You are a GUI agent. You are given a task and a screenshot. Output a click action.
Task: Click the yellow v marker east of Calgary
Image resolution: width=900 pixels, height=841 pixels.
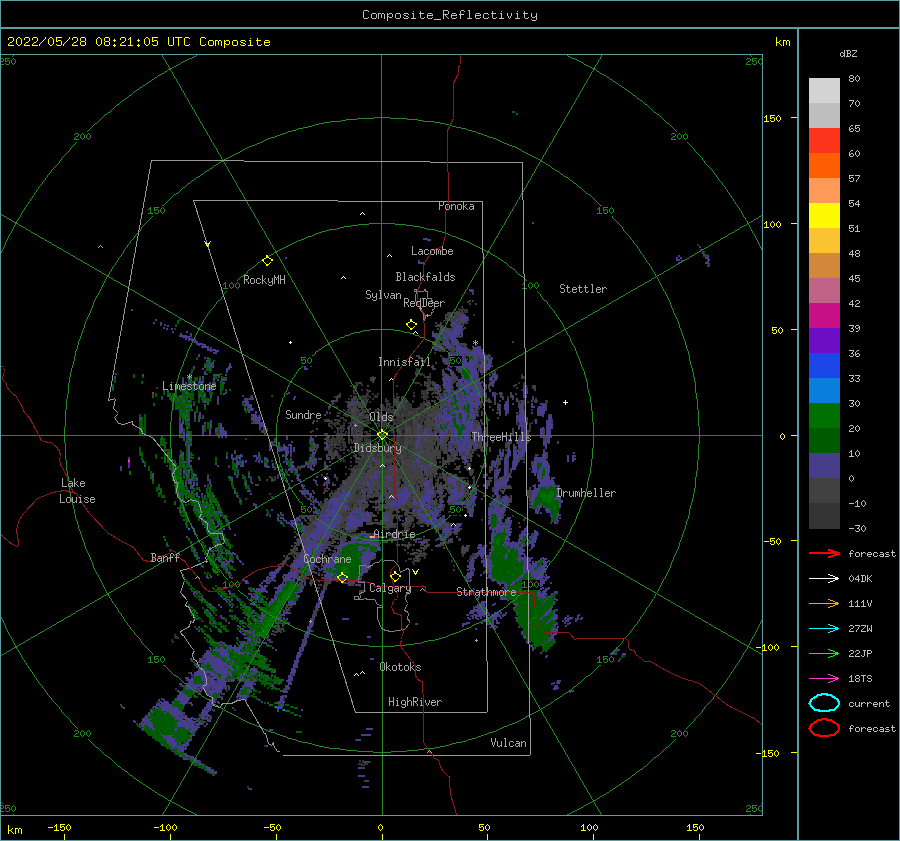[415, 572]
